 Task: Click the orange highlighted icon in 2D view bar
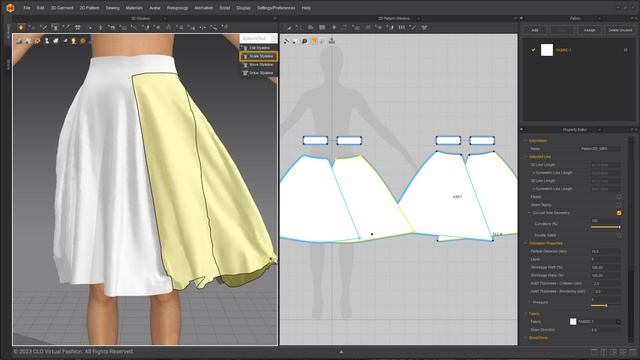point(314,41)
